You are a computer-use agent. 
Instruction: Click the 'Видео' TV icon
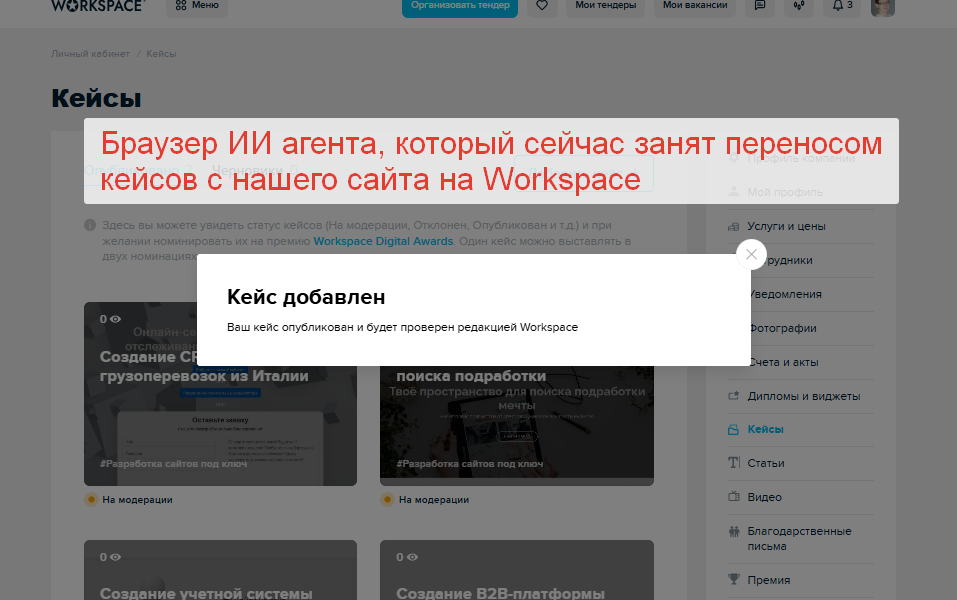pos(734,497)
